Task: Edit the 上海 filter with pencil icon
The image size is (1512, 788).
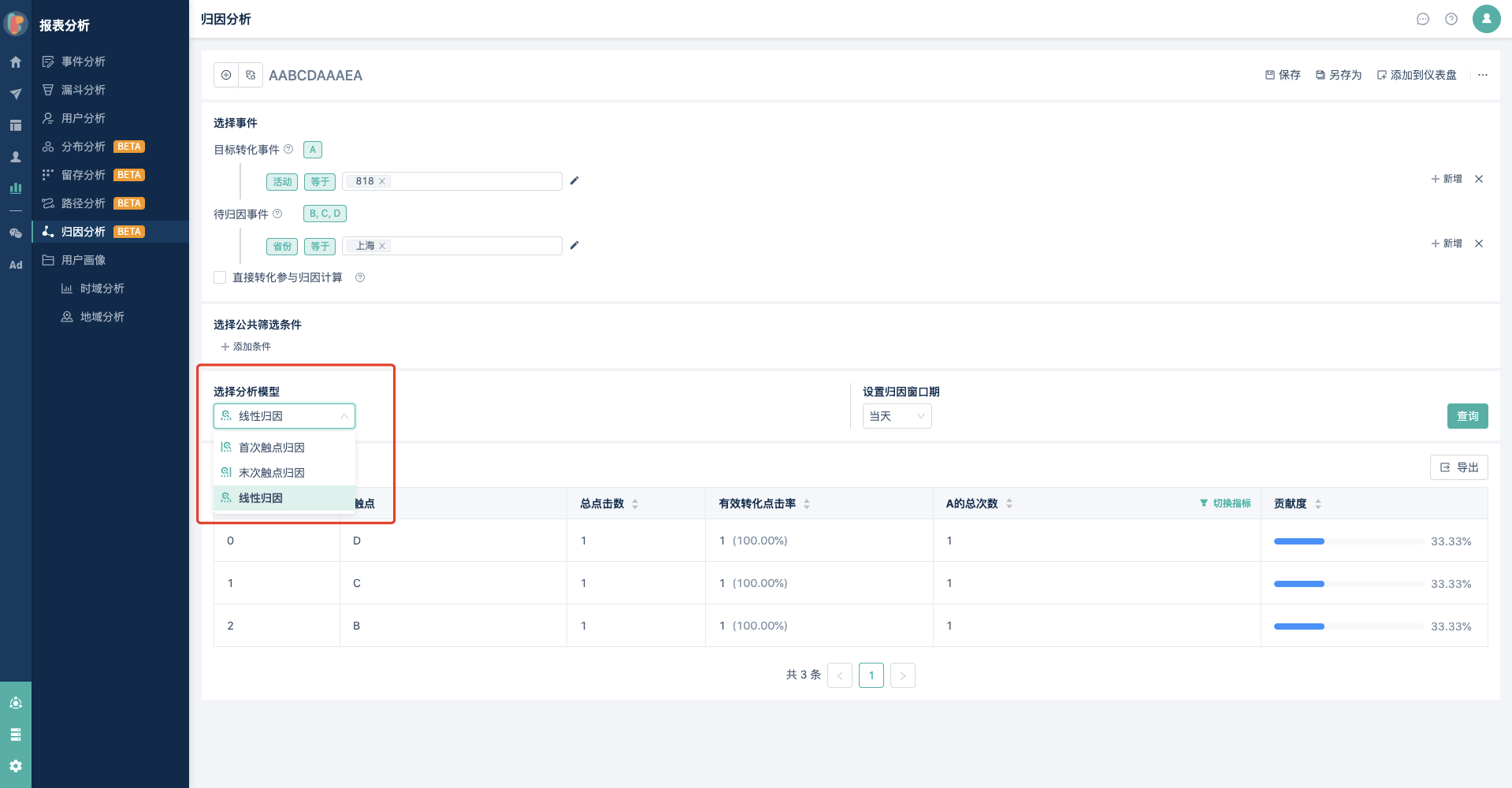Action: [x=574, y=245]
